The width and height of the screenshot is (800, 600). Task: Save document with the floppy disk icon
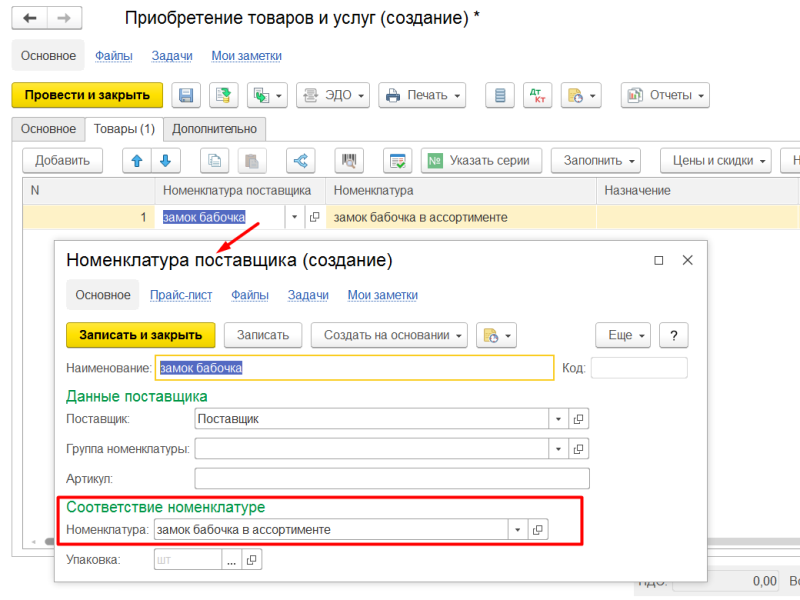tap(186, 95)
